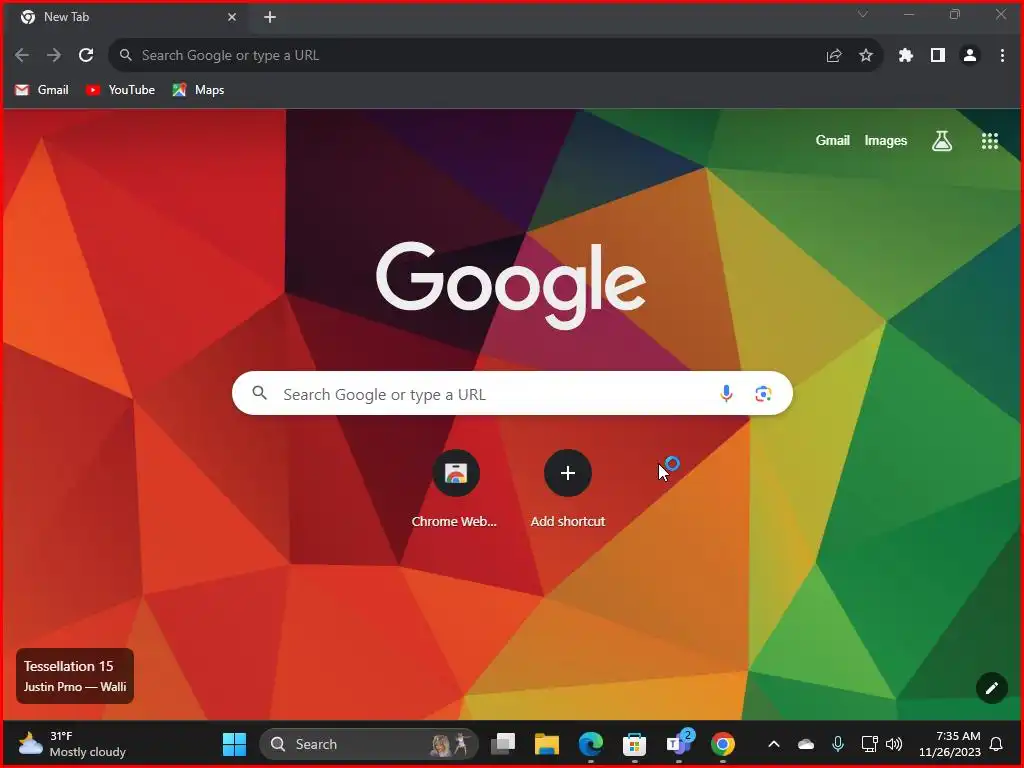
Task: Open Task View on taskbar
Action: tap(503, 744)
